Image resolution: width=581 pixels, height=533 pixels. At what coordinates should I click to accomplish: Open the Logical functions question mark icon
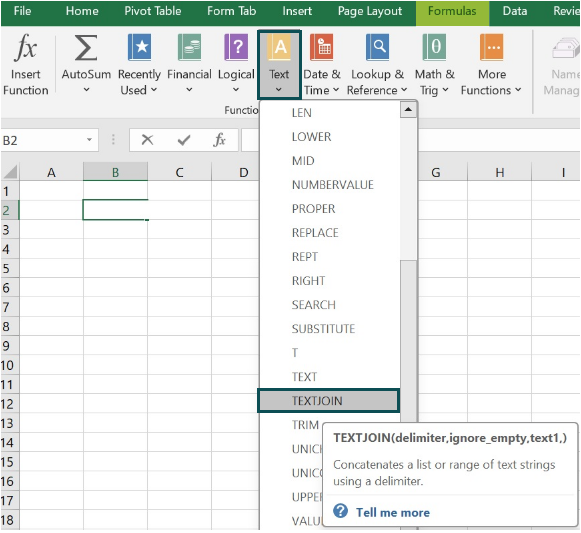[x=236, y=47]
